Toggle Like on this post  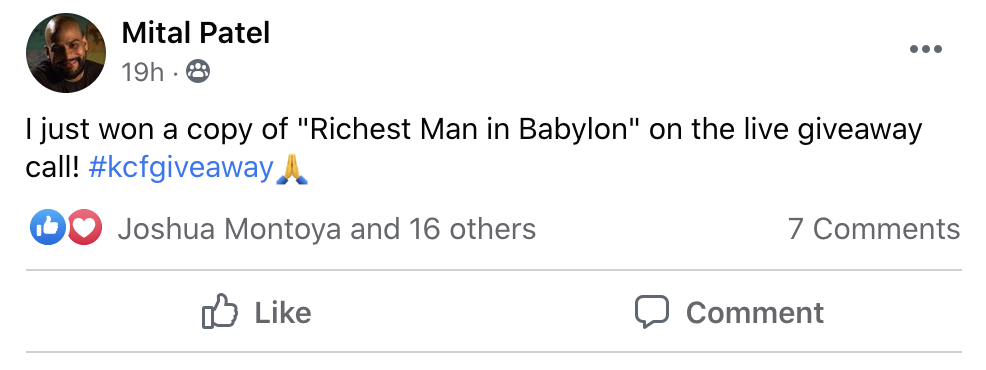pyautogui.click(x=257, y=312)
